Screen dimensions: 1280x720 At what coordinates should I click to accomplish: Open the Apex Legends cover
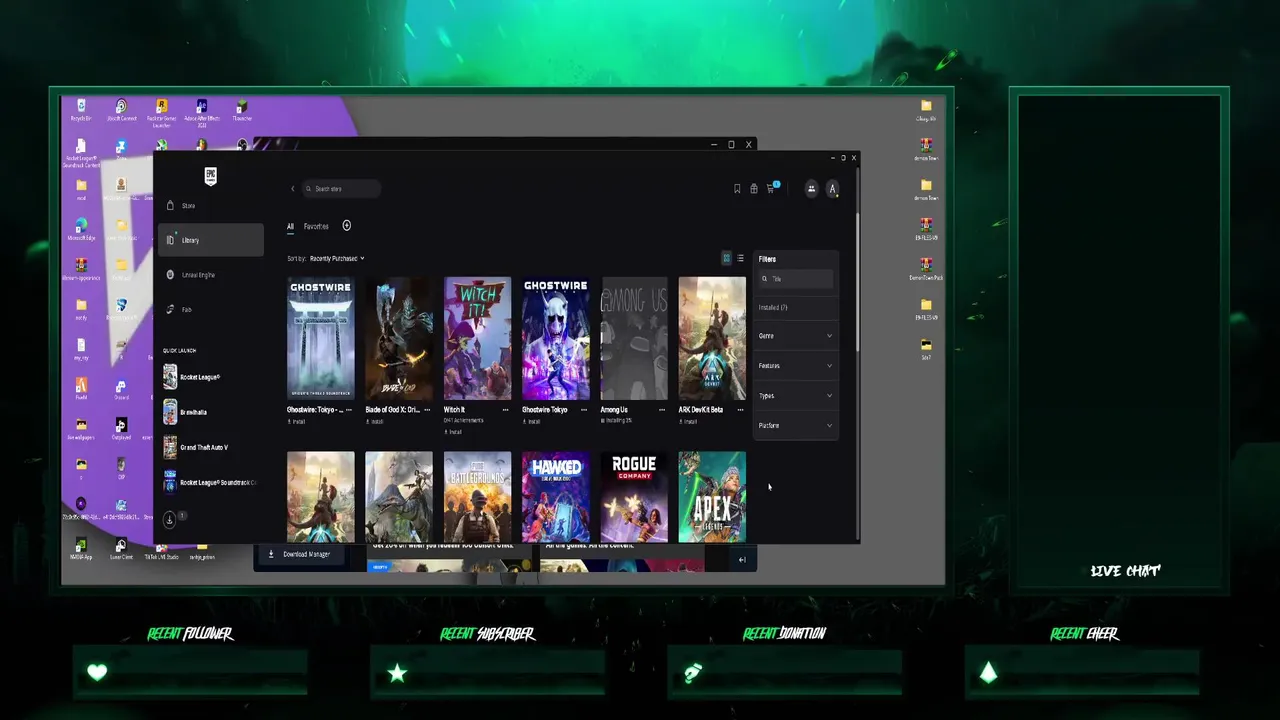[x=712, y=497]
